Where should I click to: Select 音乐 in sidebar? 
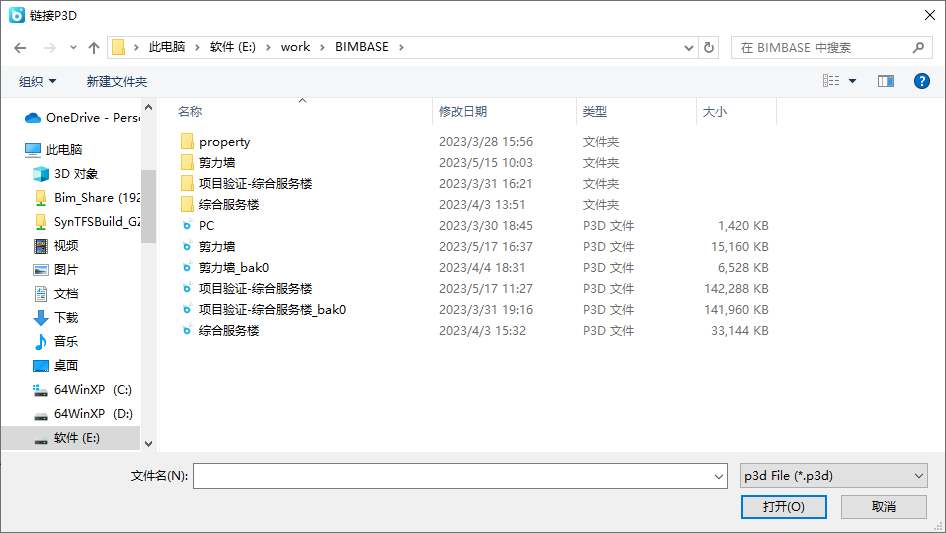[56, 341]
